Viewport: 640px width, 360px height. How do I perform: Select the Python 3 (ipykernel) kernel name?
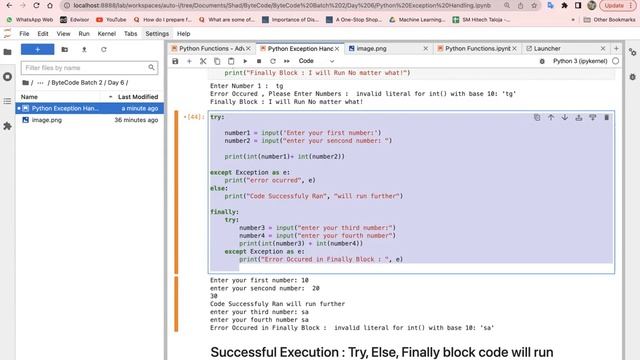[580, 61]
